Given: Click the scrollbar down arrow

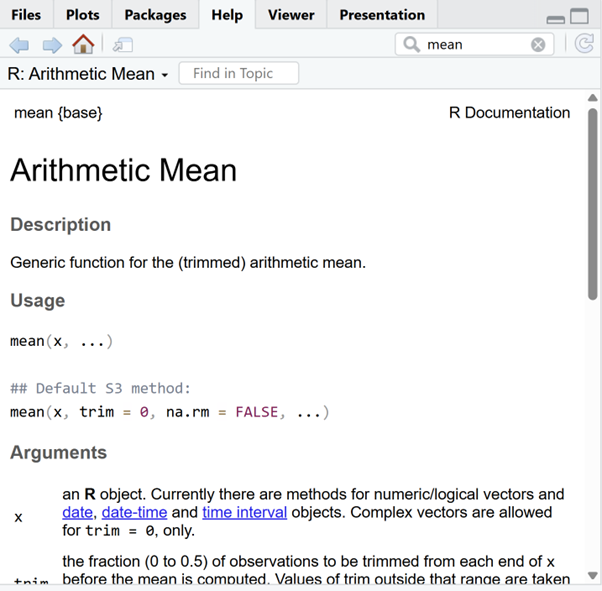Looking at the screenshot, I should (593, 575).
